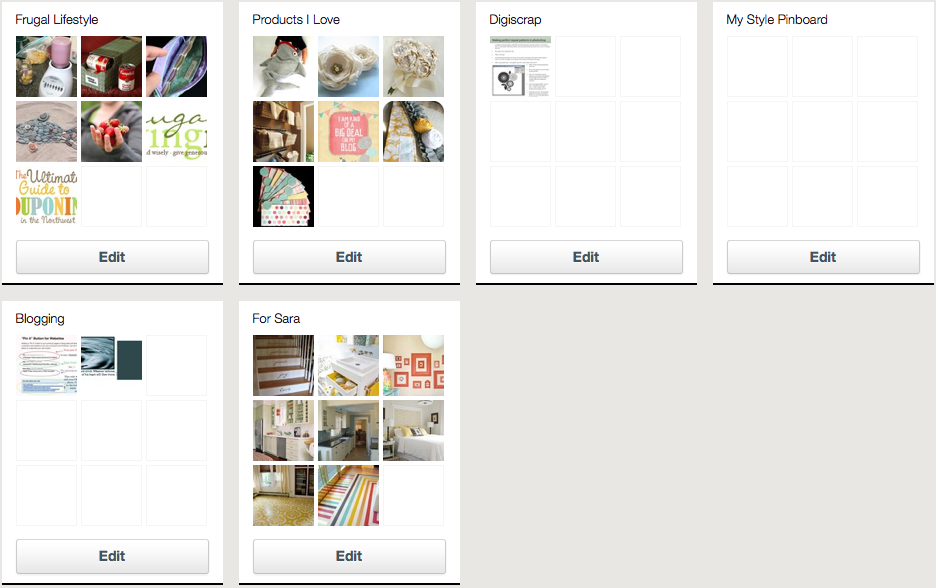
Task: Click Edit under Products I Love board
Action: [349, 257]
